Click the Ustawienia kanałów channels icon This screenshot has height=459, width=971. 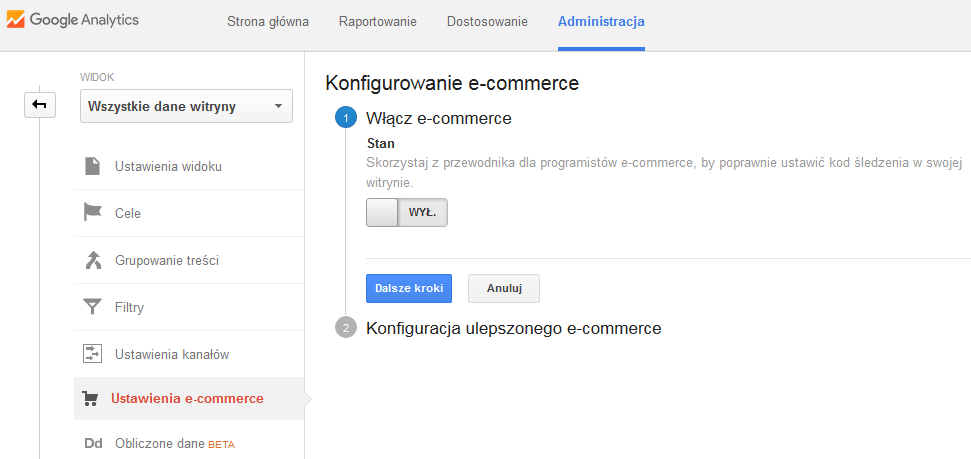click(92, 354)
